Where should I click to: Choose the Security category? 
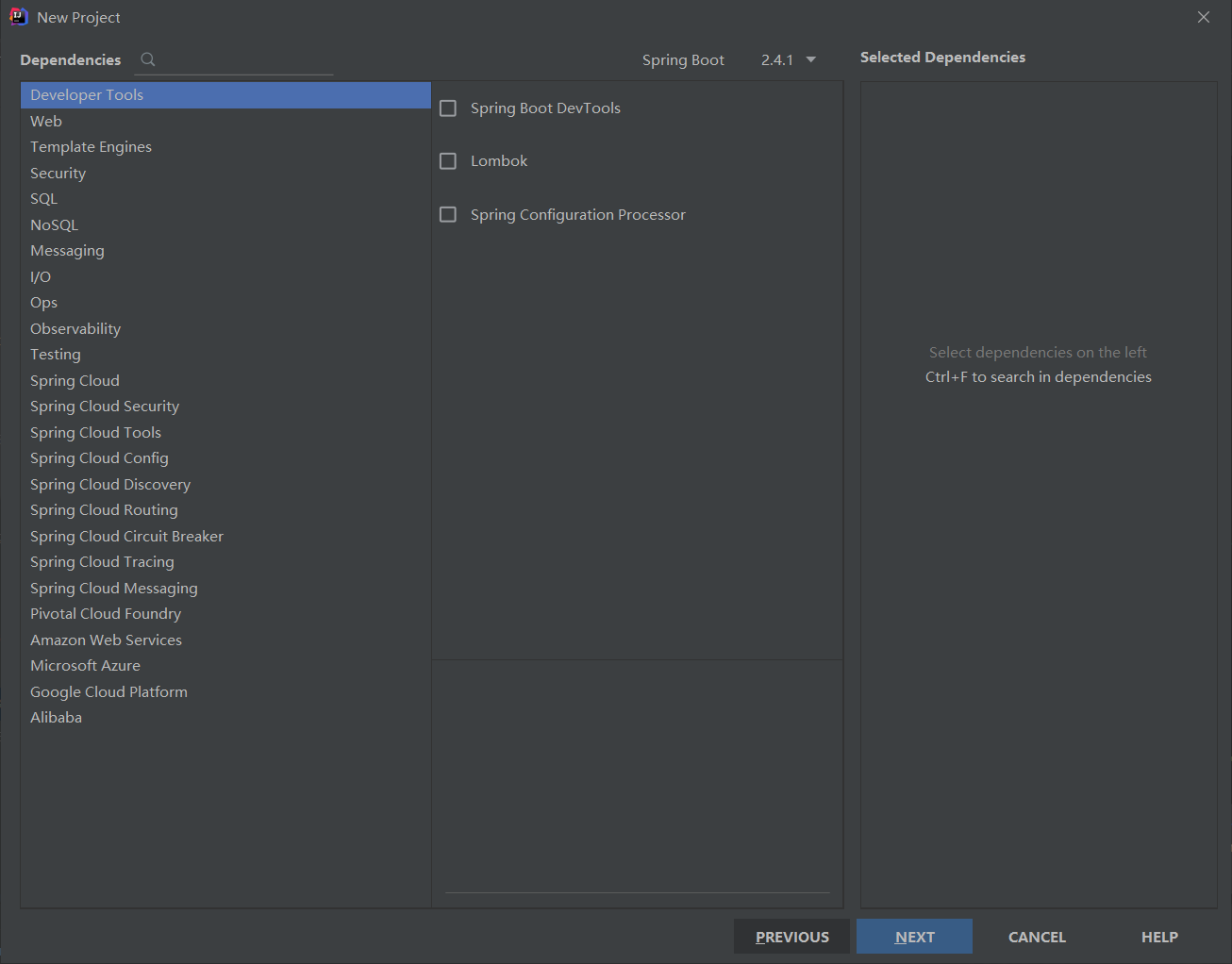click(x=225, y=174)
